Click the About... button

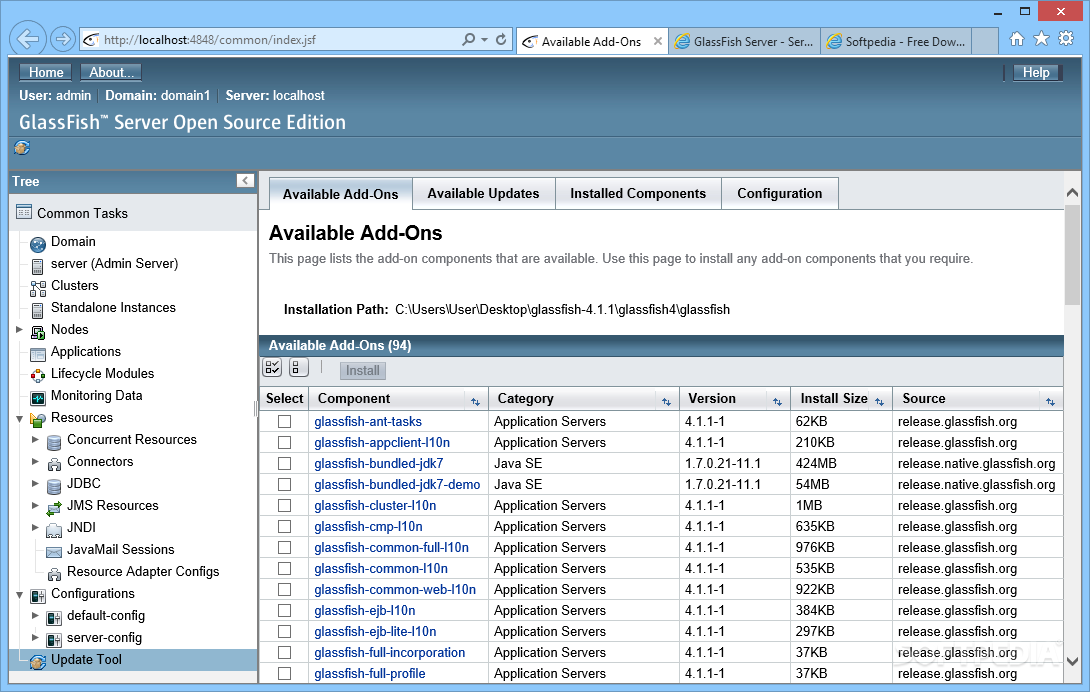coord(111,72)
